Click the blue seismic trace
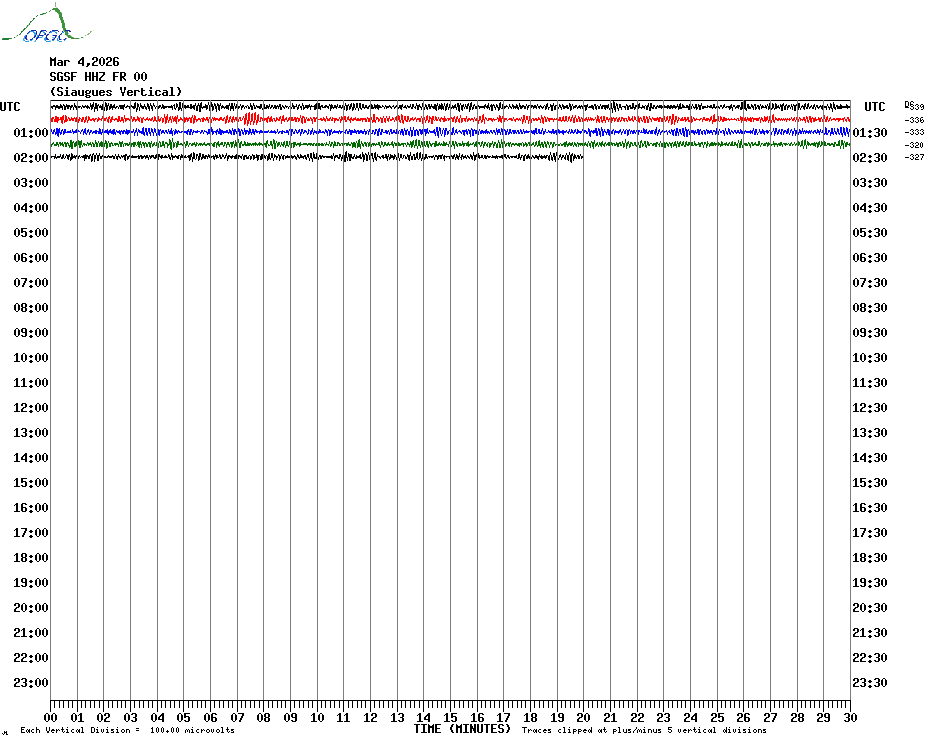930x744 pixels. [450, 132]
